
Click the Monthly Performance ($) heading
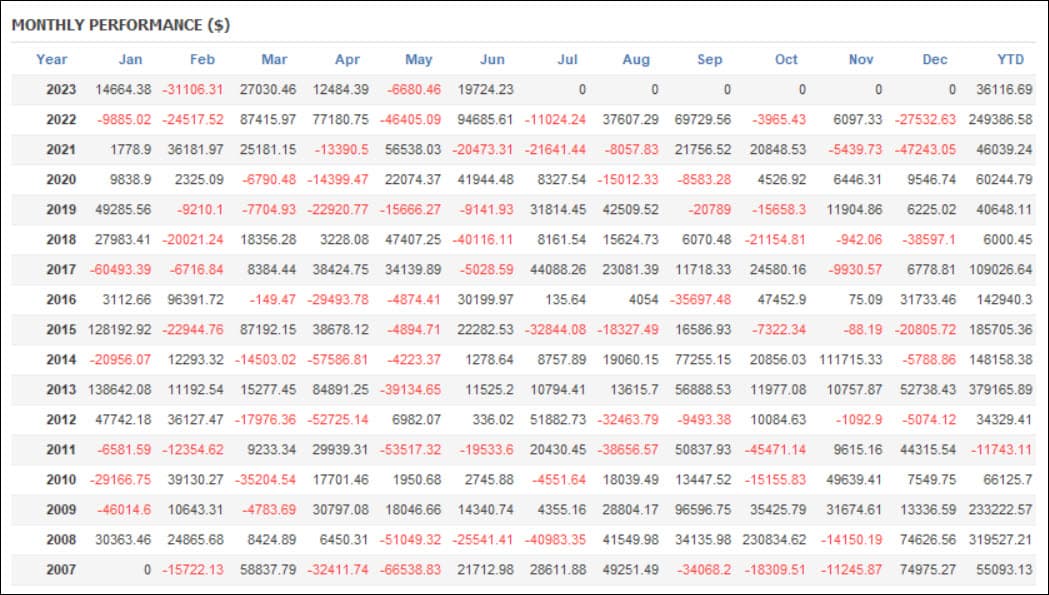point(121,25)
